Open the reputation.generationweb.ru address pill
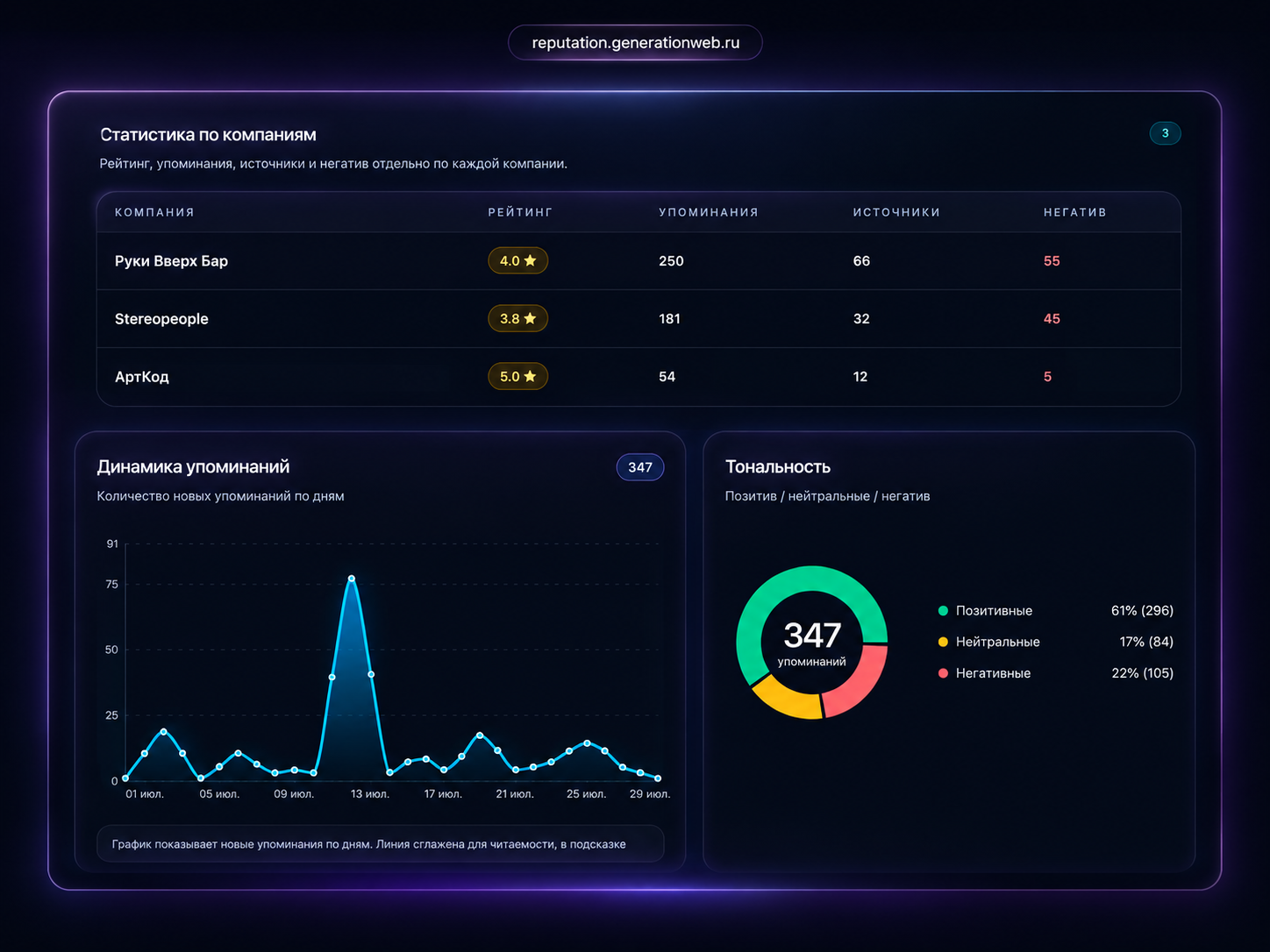The width and height of the screenshot is (1270, 952). coord(635,42)
